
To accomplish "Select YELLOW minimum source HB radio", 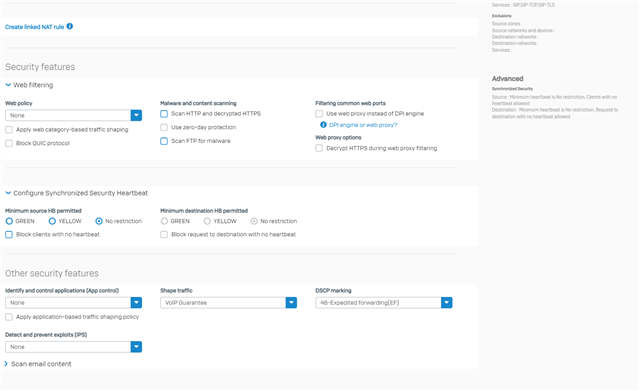I will coord(52,221).
